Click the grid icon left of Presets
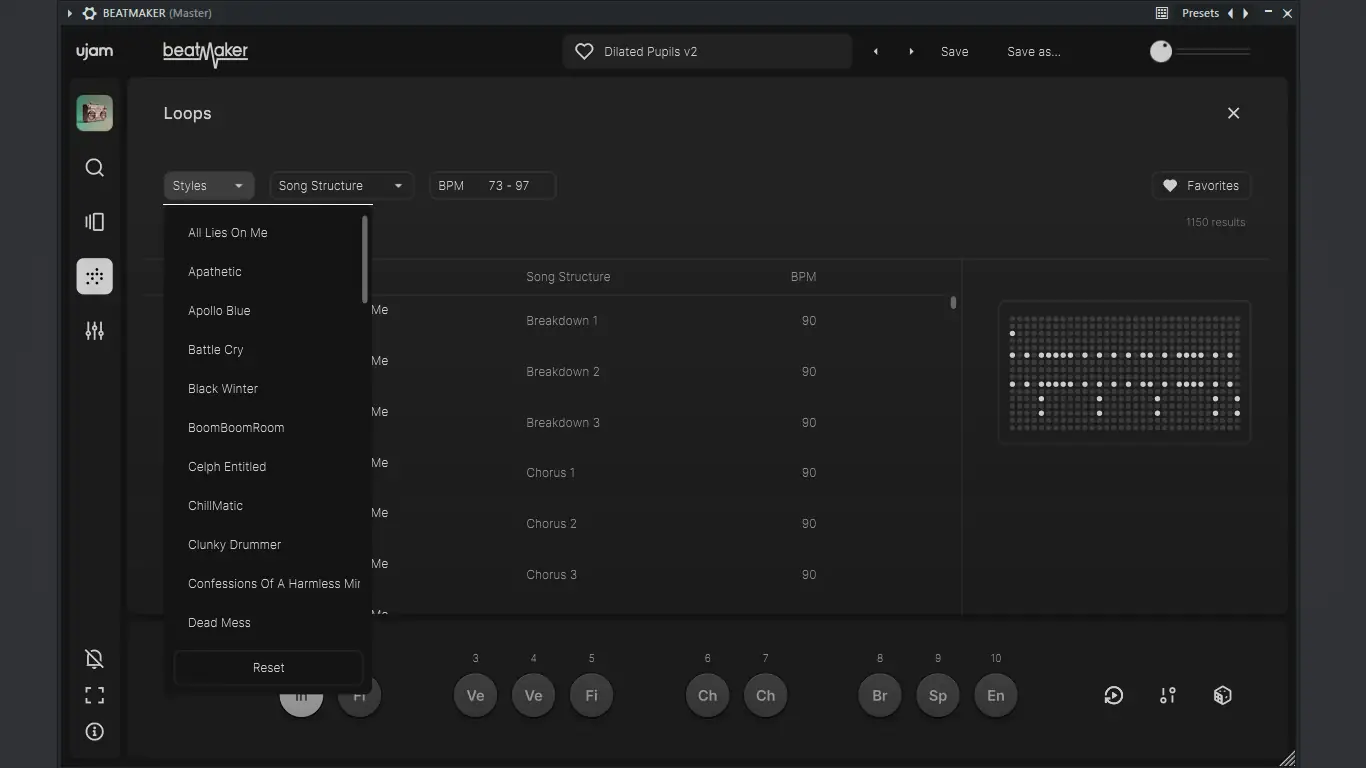Image resolution: width=1366 pixels, height=768 pixels. click(1162, 13)
